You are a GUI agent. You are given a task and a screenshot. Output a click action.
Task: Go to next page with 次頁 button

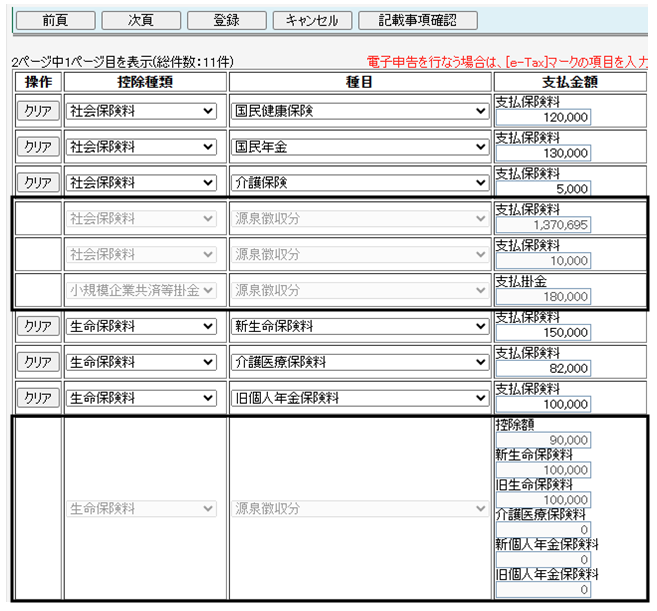coord(141,20)
